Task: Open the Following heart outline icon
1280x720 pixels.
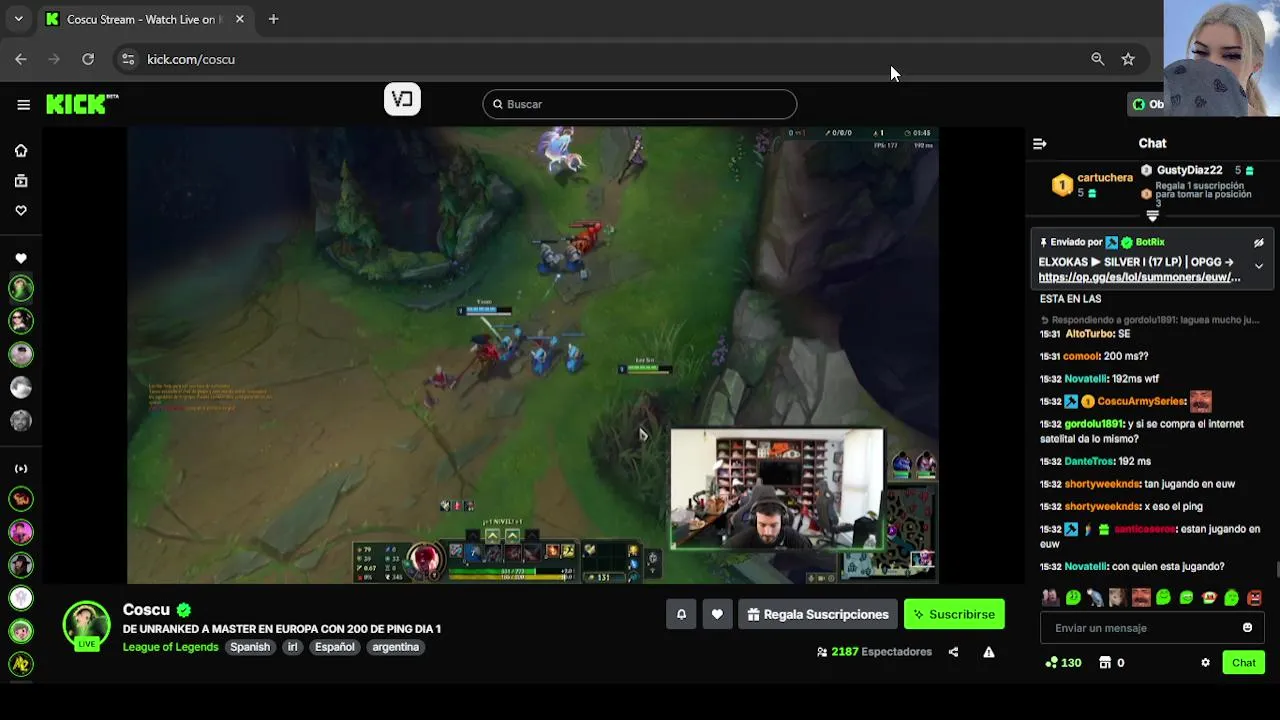Action: 21,211
